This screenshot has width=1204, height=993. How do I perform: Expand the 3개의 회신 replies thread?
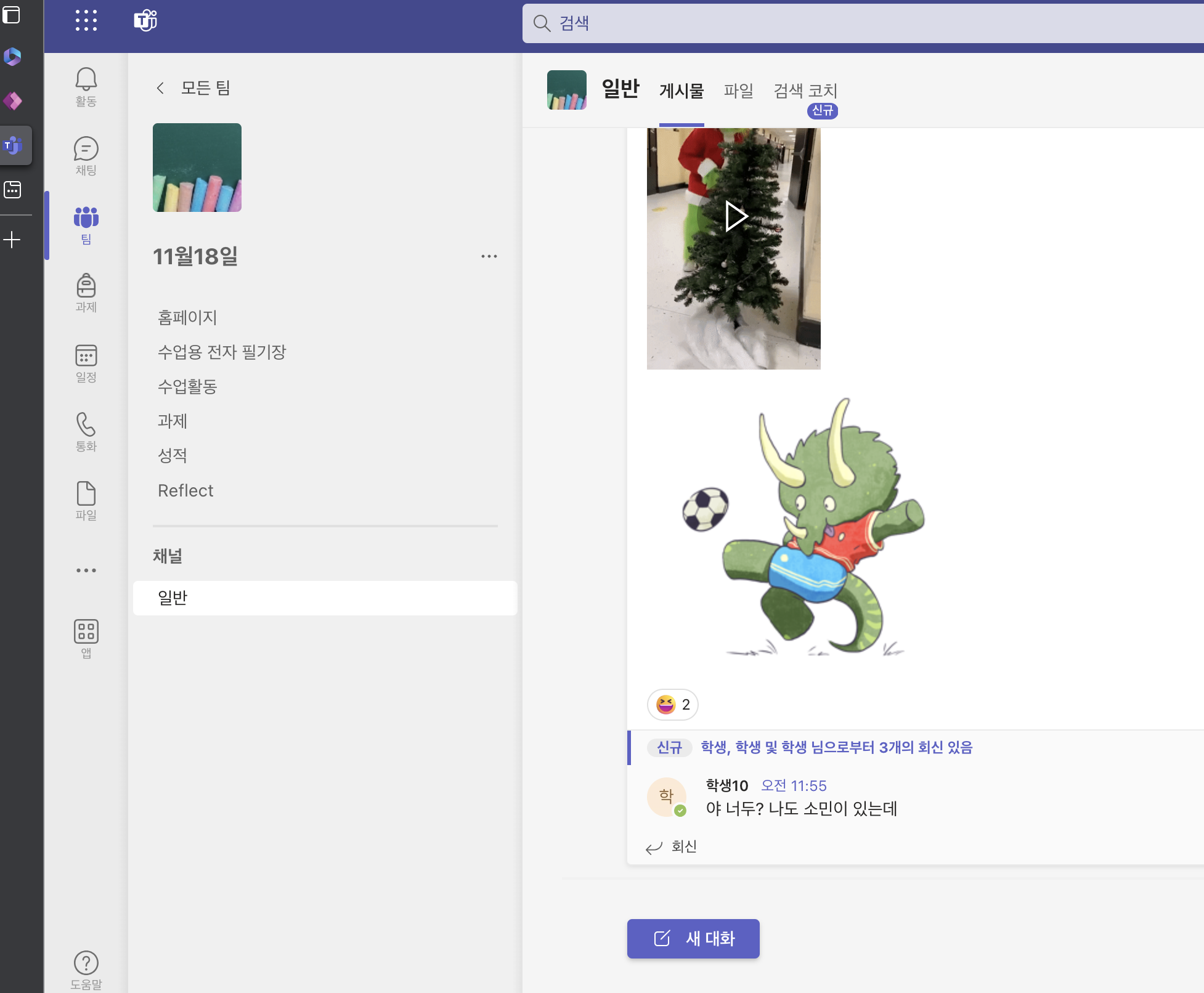[836, 747]
